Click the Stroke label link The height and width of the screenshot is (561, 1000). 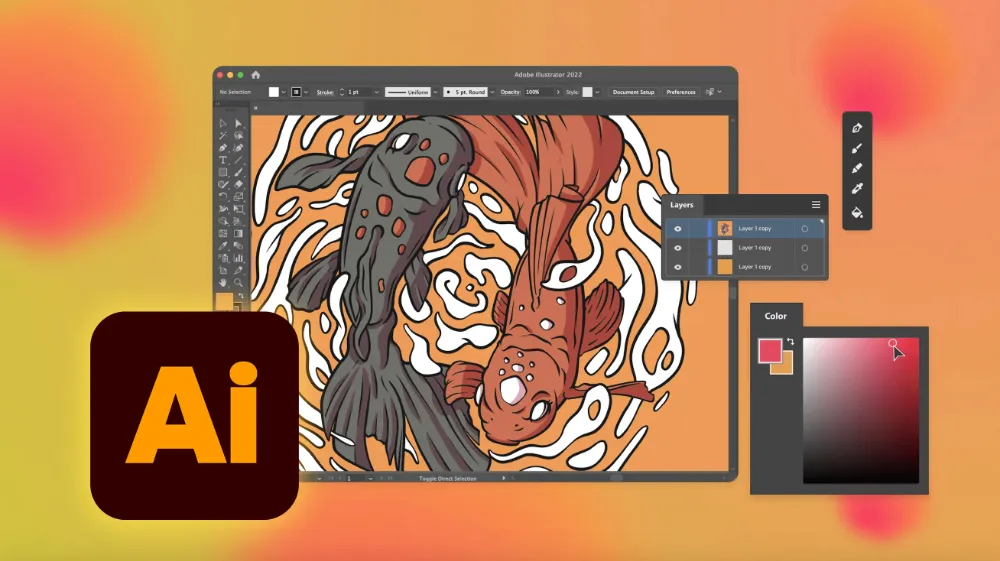coord(325,92)
